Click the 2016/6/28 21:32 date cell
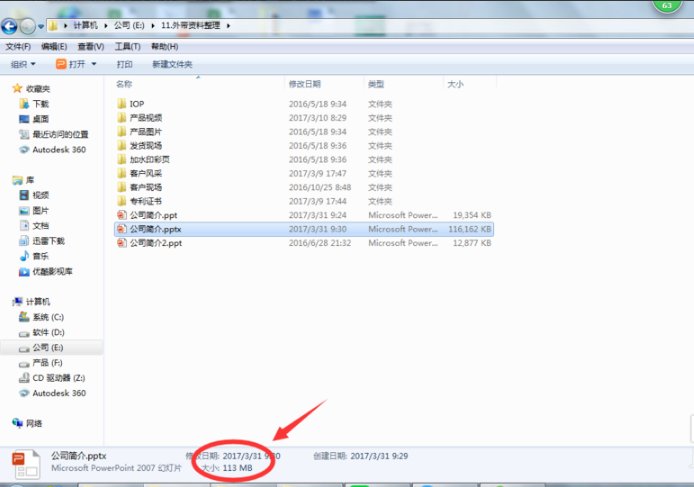 click(320, 243)
